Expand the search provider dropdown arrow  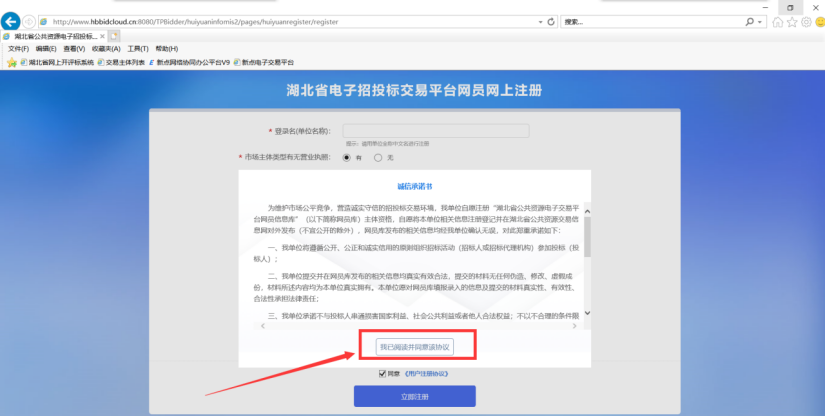[762, 21]
